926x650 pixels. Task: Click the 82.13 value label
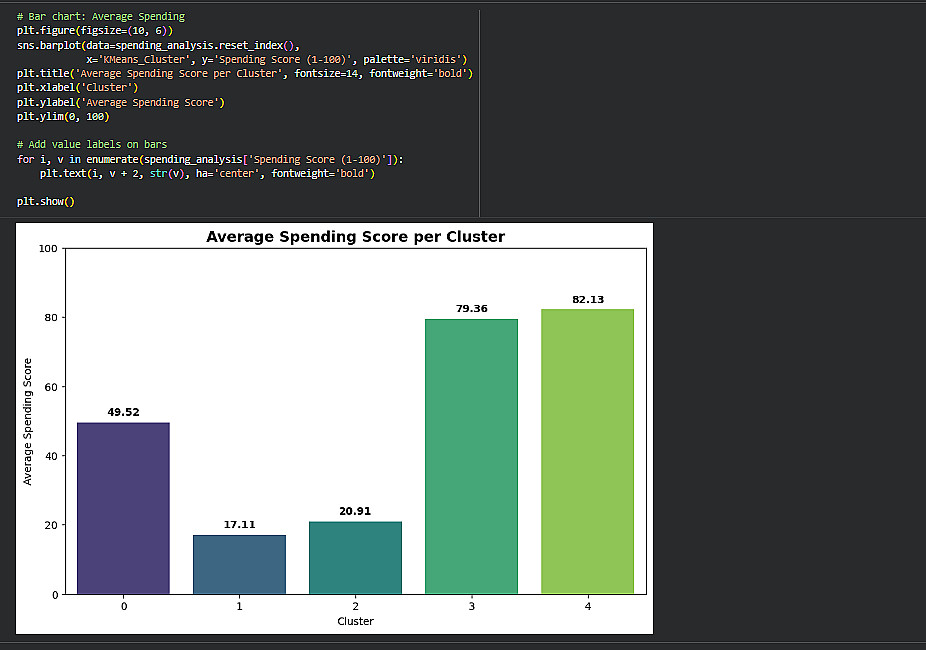(588, 300)
